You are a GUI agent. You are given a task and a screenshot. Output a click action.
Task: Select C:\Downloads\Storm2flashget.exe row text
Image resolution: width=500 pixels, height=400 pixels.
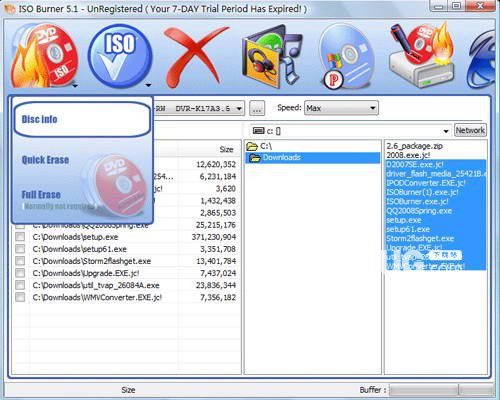92,261
